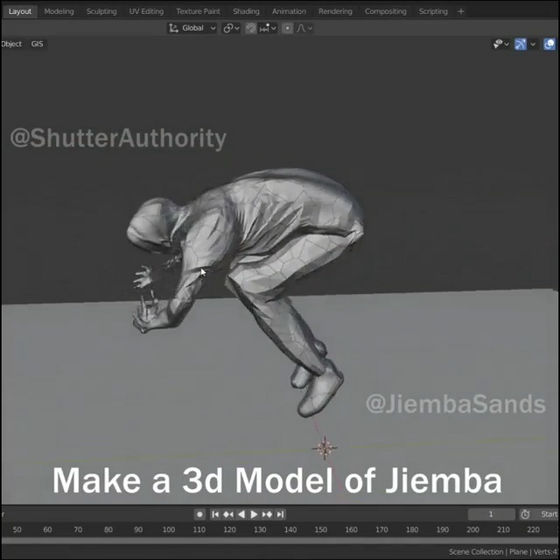Viewport: 560px width, 560px height.
Task: Open the Animation workspace tab
Action: (289, 11)
